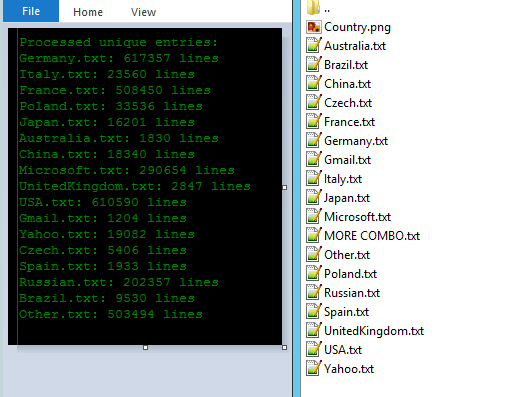This screenshot has width=505, height=397.
Task: Click the parent folder icon
Action: point(313,8)
